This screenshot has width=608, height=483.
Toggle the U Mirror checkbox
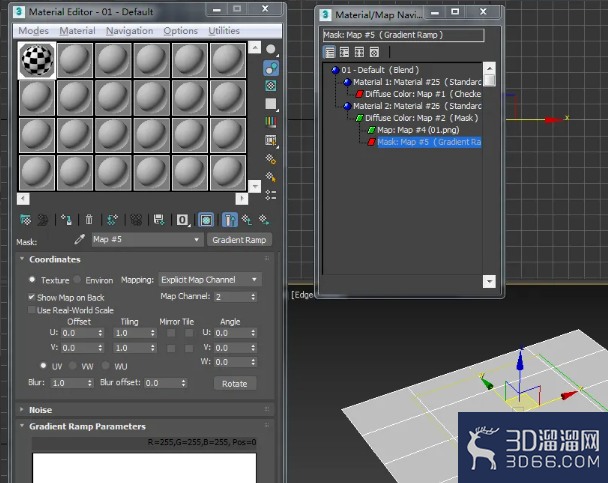[x=171, y=333]
